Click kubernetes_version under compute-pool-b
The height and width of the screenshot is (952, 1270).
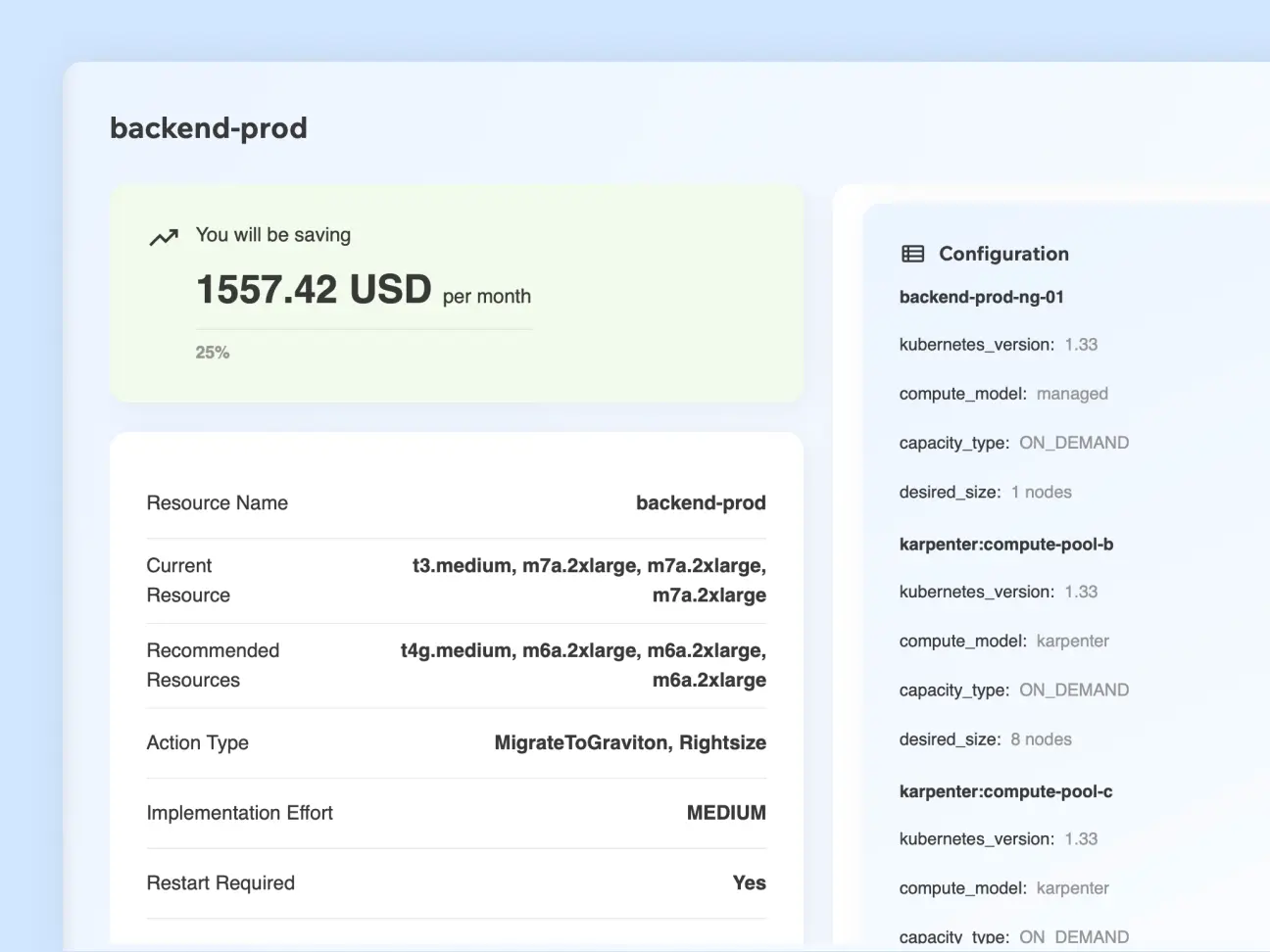pos(999,592)
